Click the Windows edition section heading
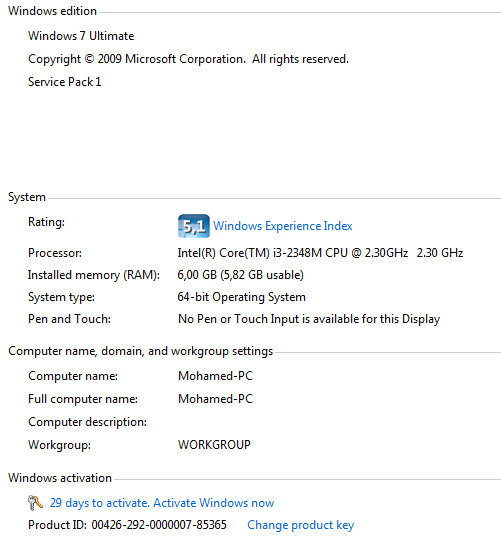Screen dimensions: 501x537 click(52, 11)
